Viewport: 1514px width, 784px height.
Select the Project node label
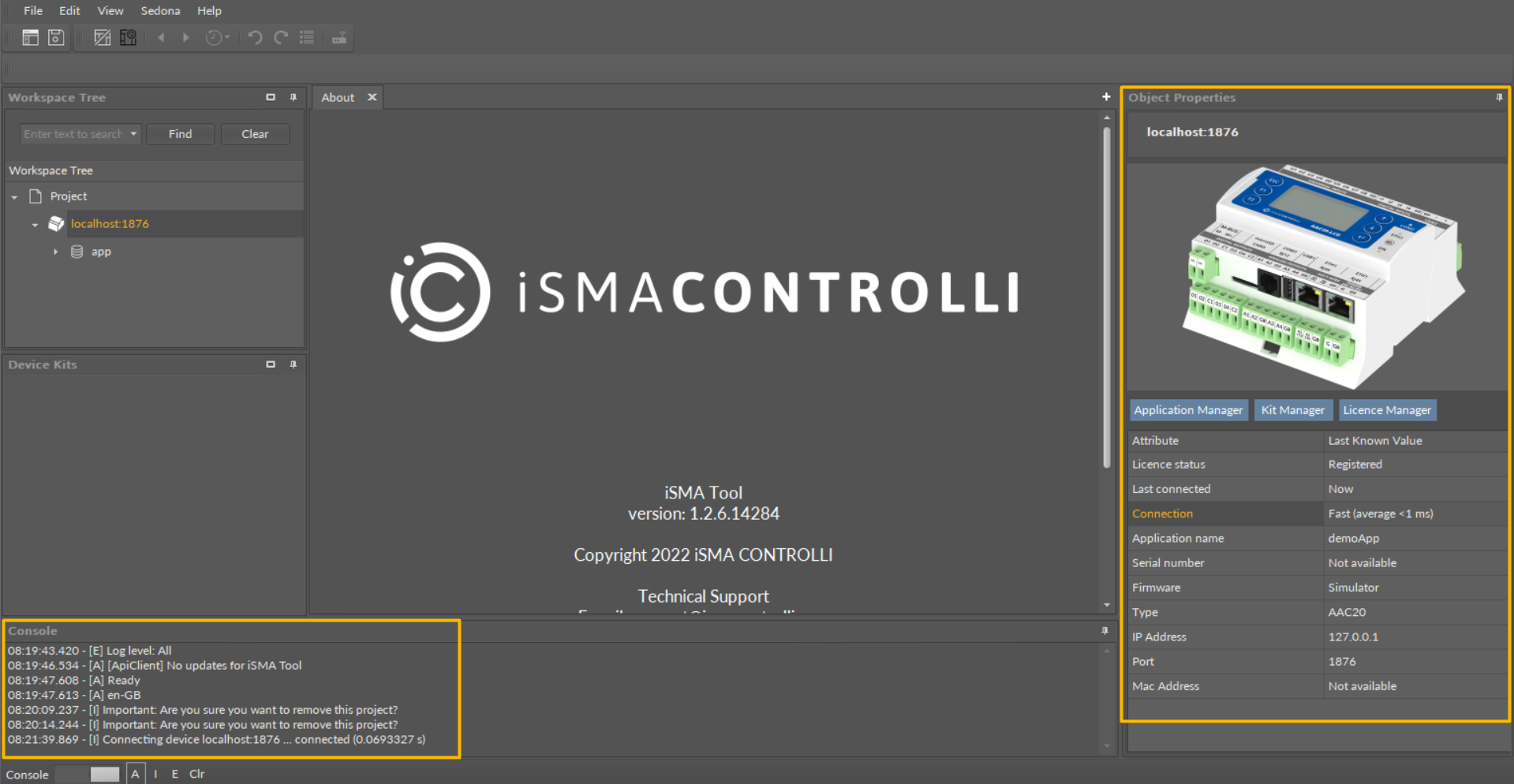click(69, 196)
